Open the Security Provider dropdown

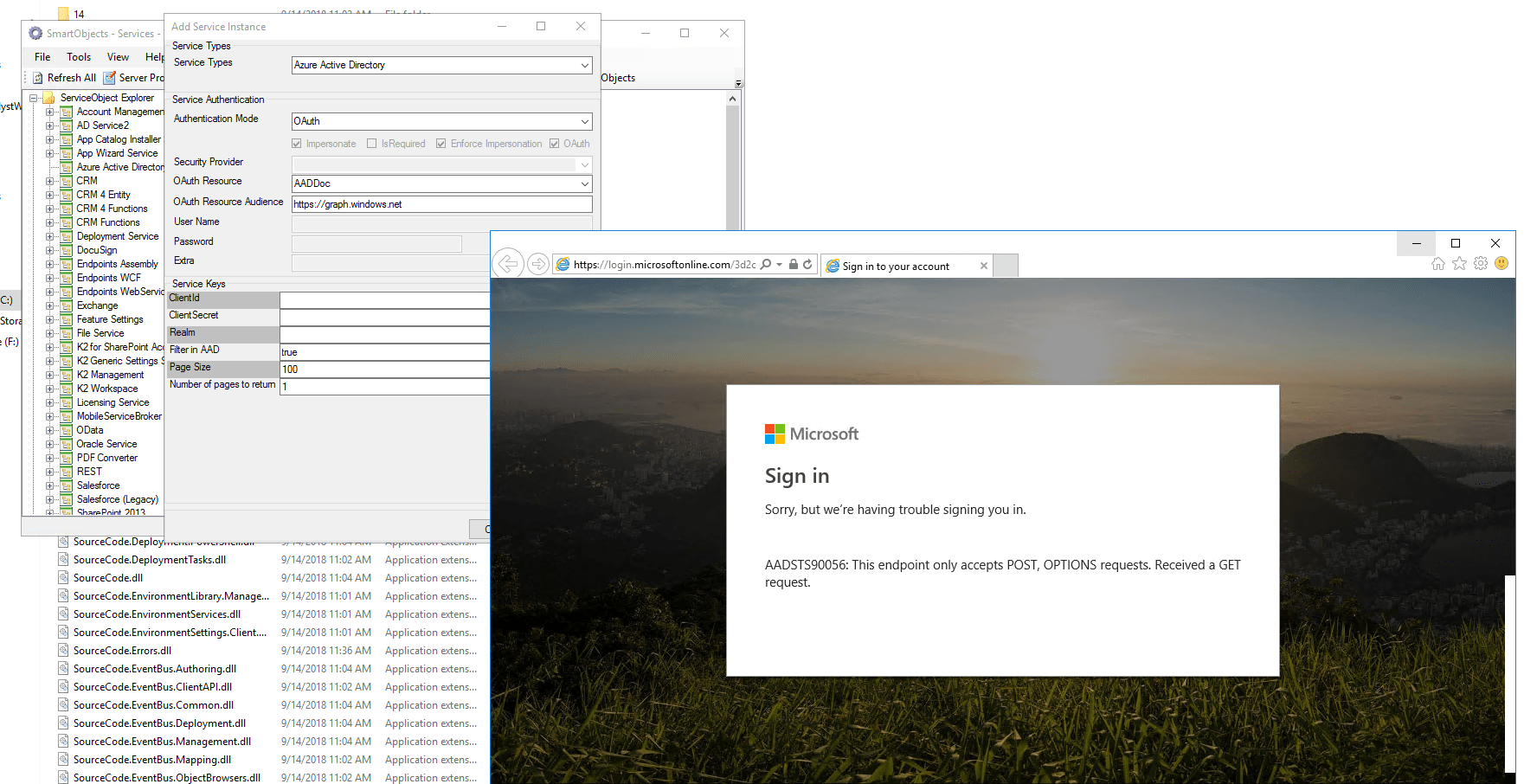click(585, 164)
